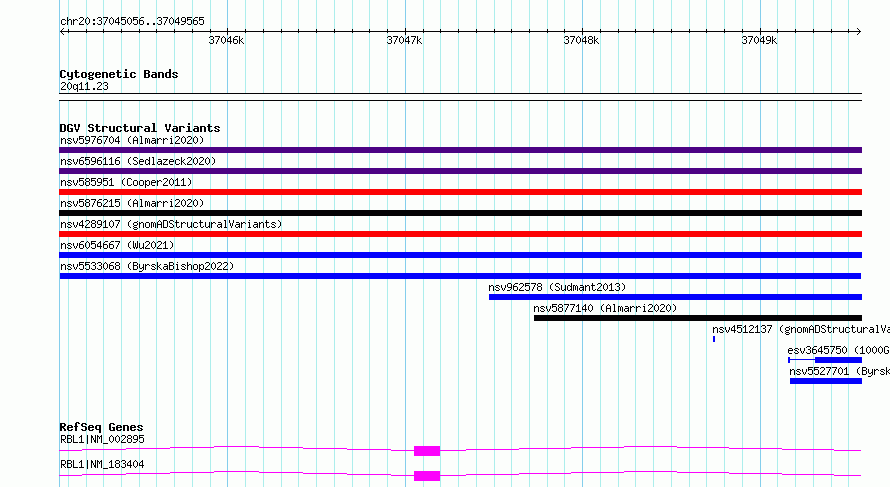Click the Cytogenetic Bands track title
Image resolution: width=890 pixels, height=487 pixels.
pyautogui.click(x=119, y=74)
